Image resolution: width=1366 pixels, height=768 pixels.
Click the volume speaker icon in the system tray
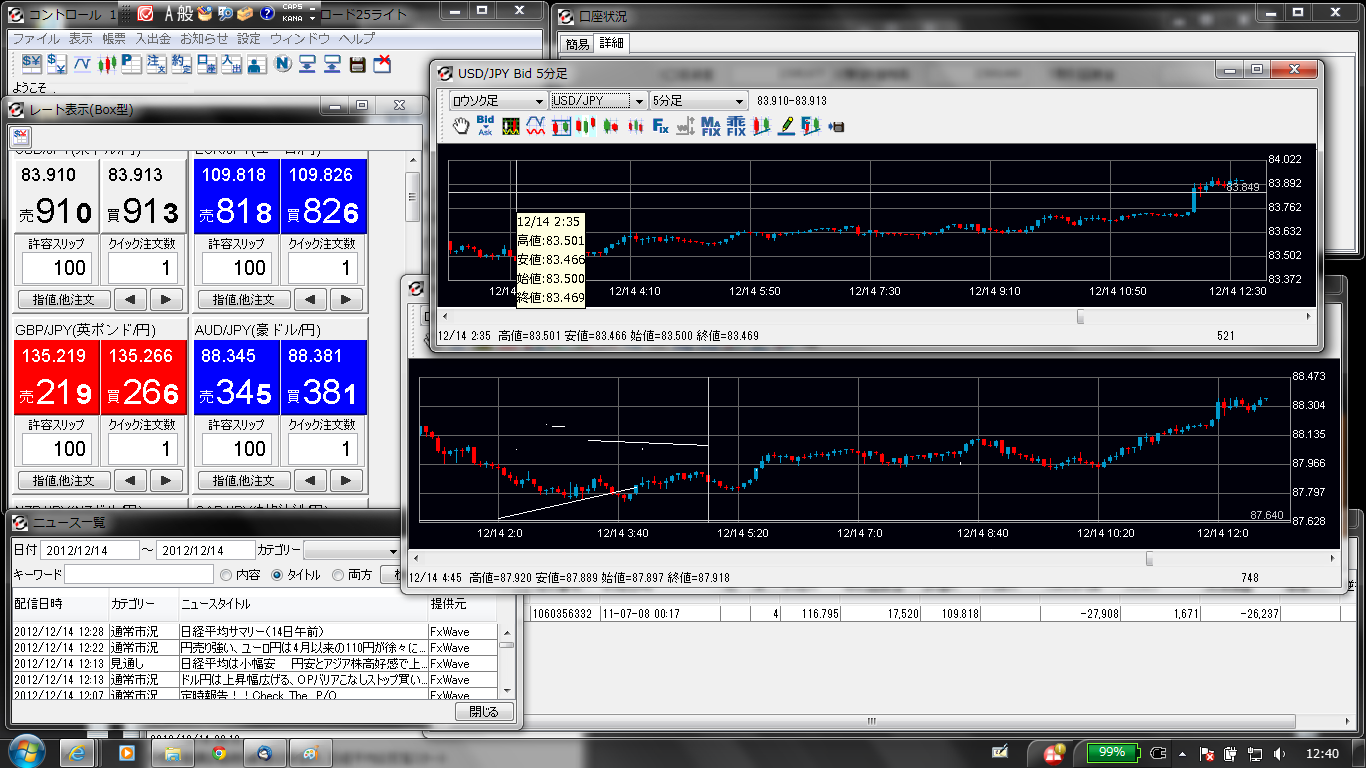tap(1281, 752)
